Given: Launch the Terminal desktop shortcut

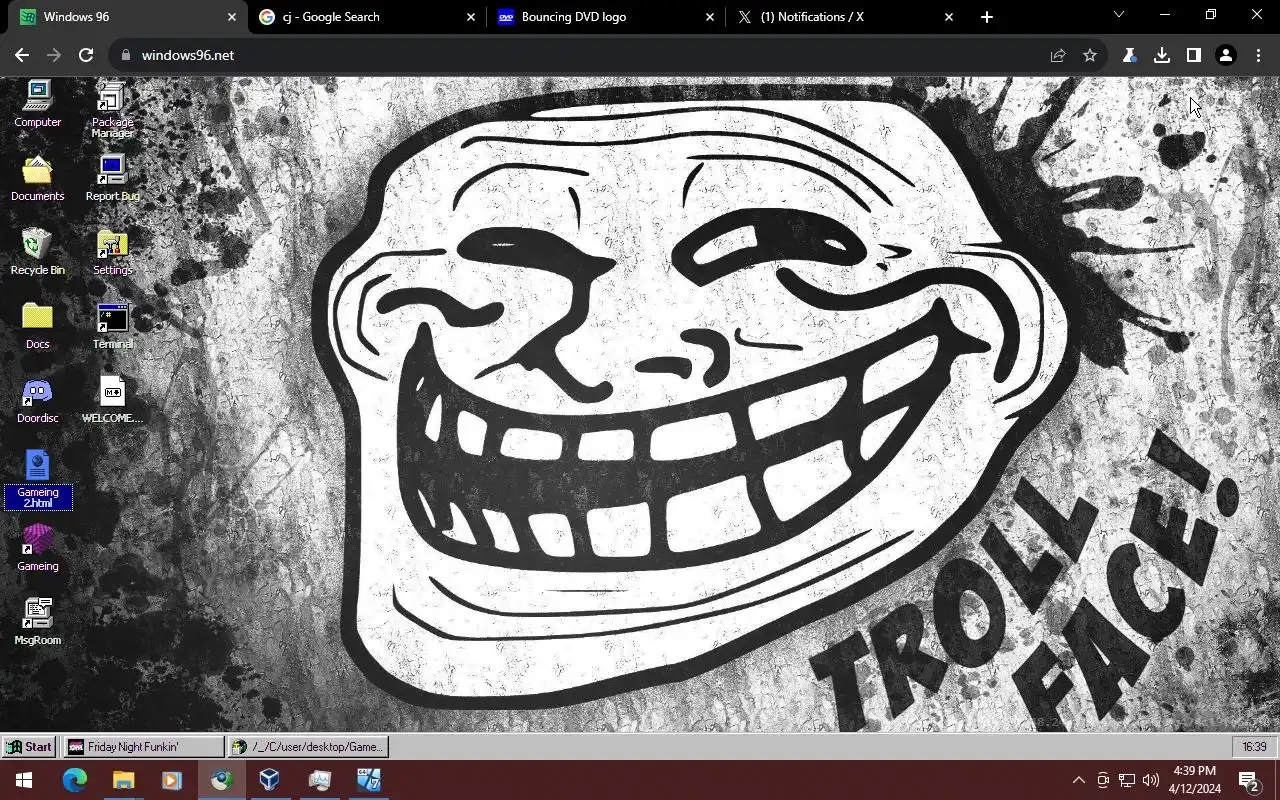Looking at the screenshot, I should [112, 326].
